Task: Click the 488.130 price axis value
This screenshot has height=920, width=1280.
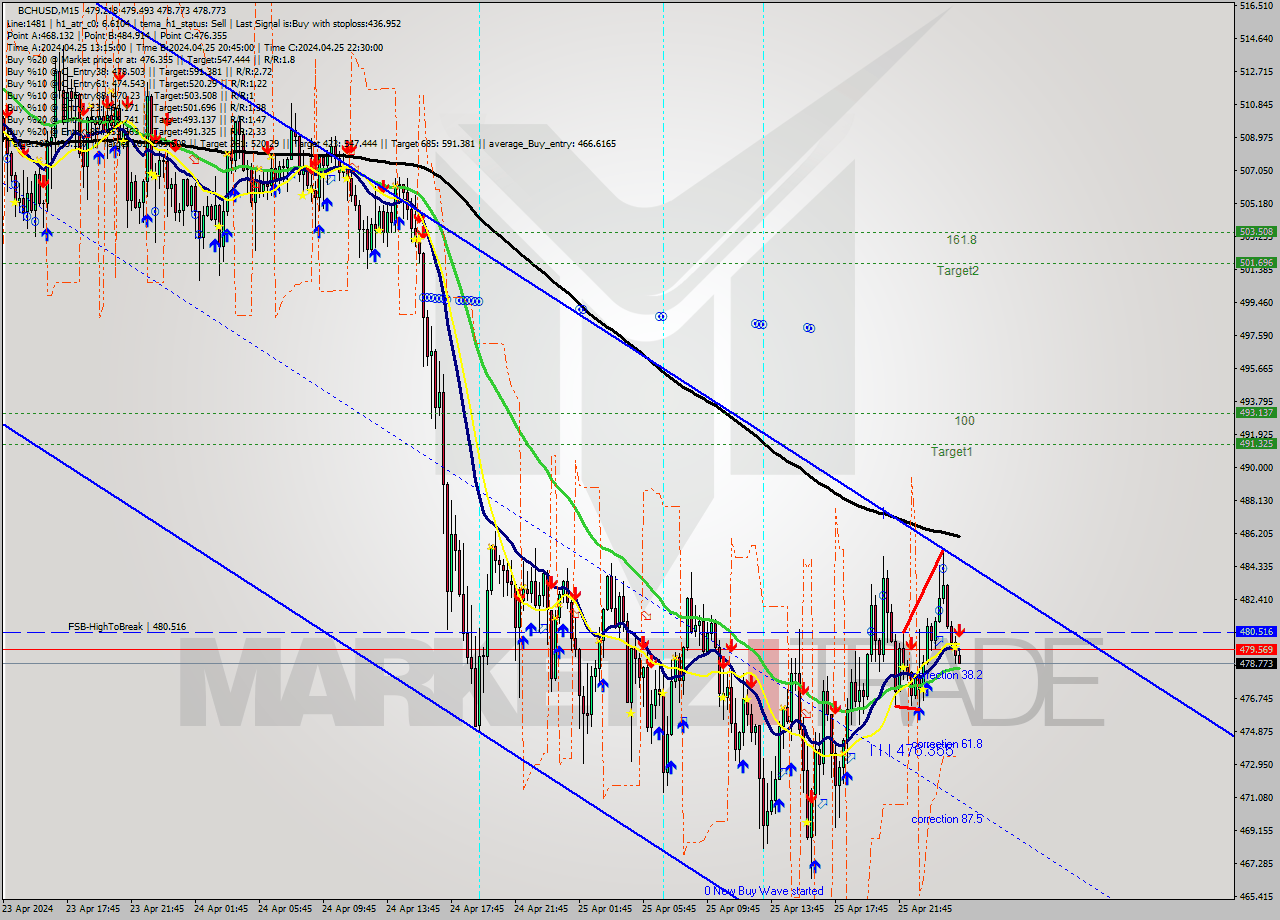Action: pos(1256,501)
